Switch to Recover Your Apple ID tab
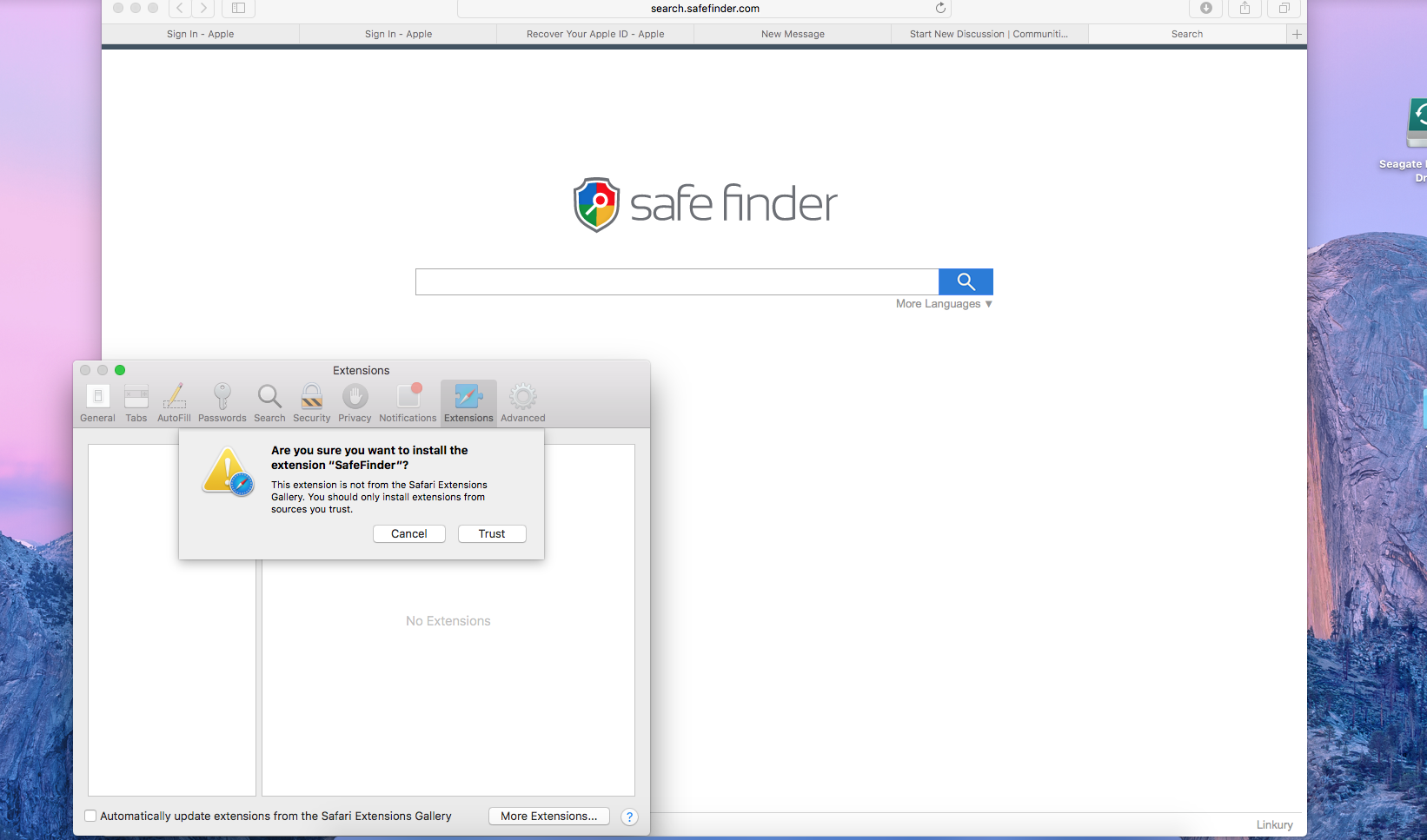 click(595, 34)
